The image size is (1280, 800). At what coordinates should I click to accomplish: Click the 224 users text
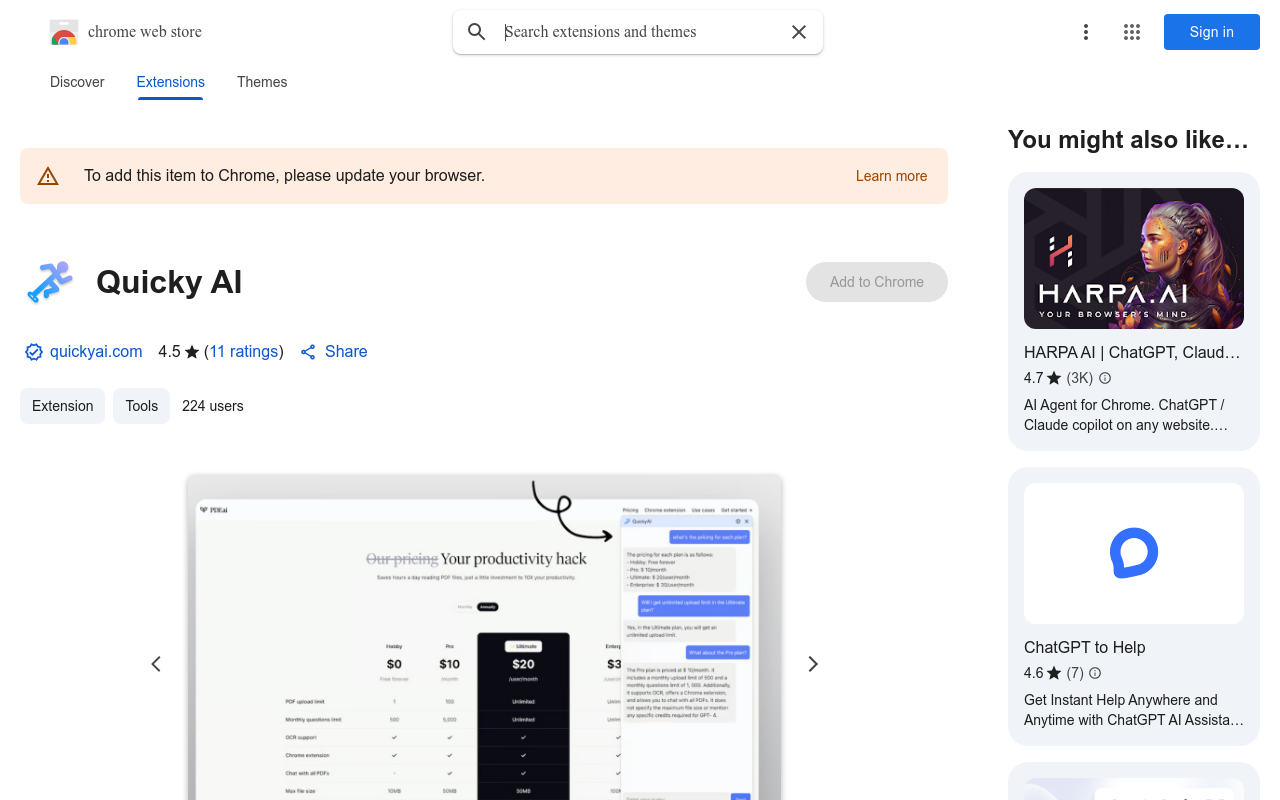213,406
